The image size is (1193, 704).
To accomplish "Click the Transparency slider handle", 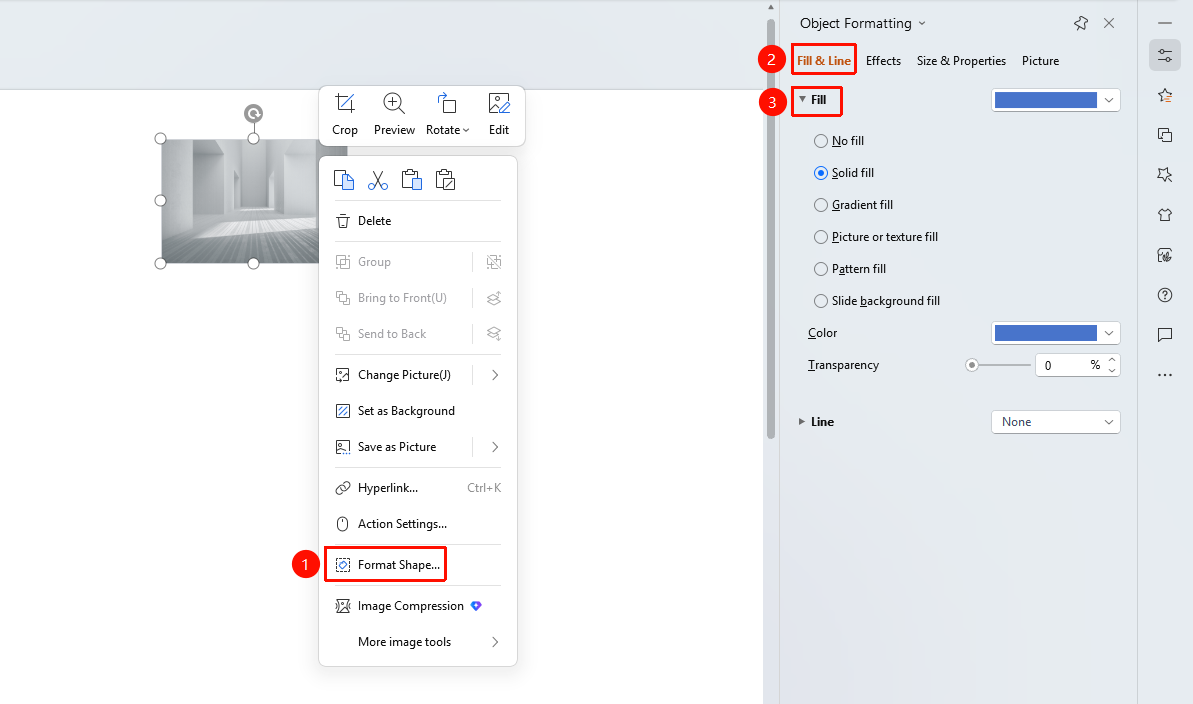I will [972, 365].
